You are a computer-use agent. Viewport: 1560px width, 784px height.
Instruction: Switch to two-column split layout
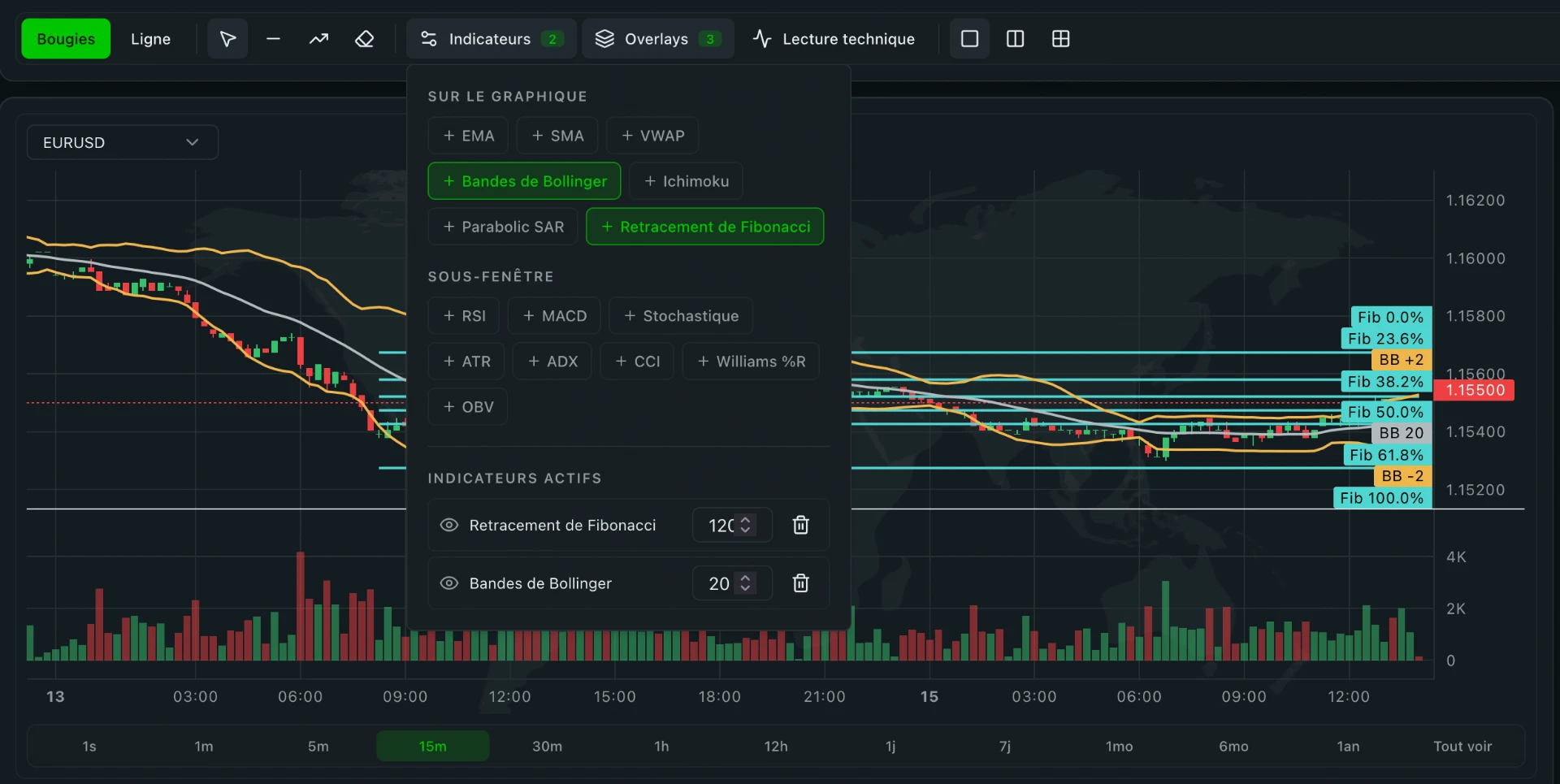(1015, 39)
